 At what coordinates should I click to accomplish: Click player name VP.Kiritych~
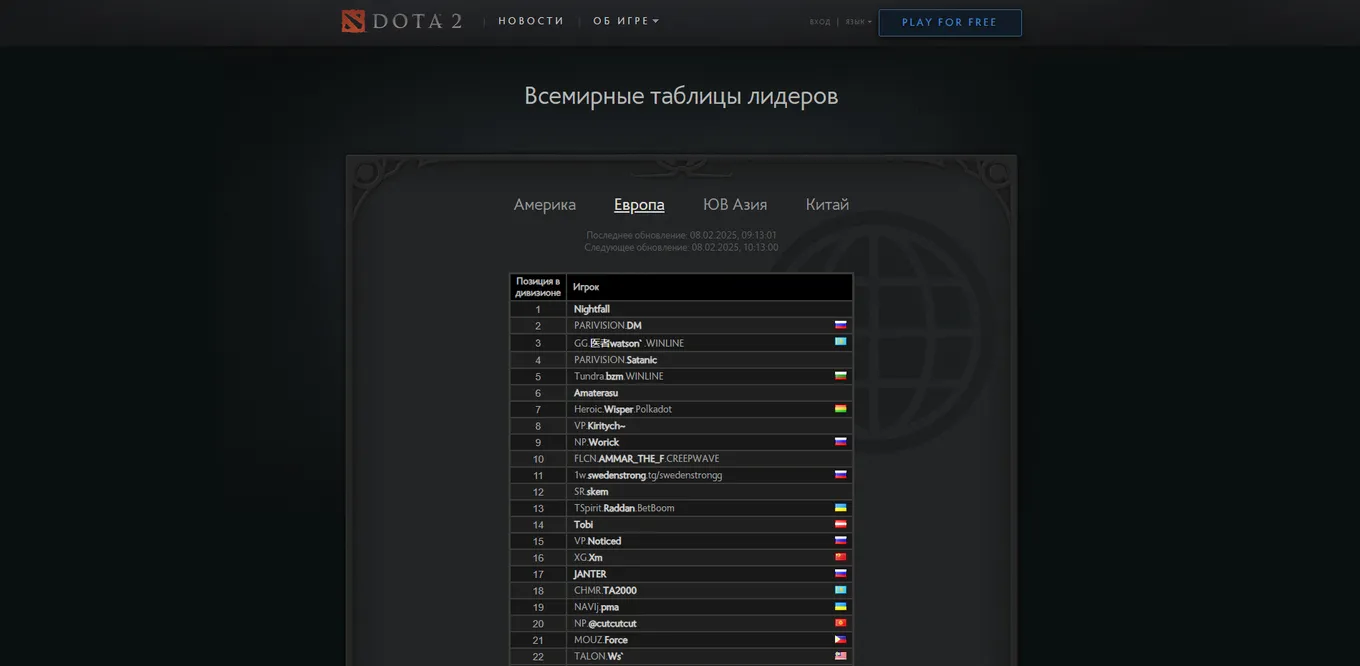click(600, 426)
